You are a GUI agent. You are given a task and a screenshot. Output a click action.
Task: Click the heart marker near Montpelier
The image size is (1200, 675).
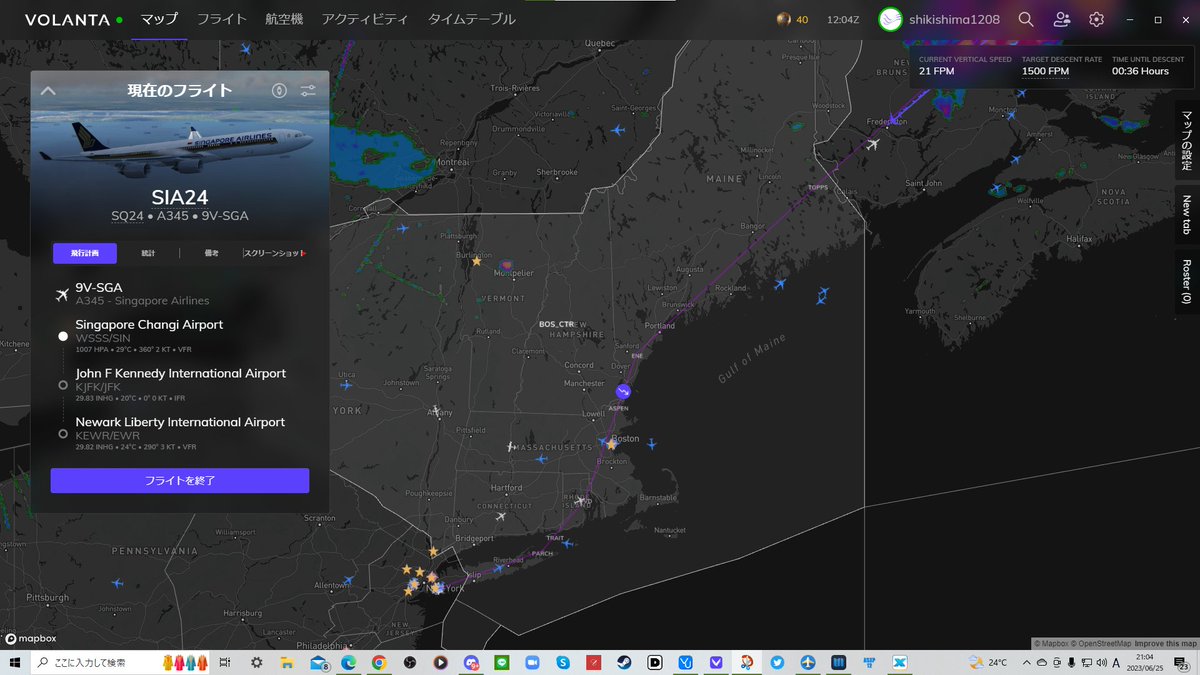[x=505, y=265]
